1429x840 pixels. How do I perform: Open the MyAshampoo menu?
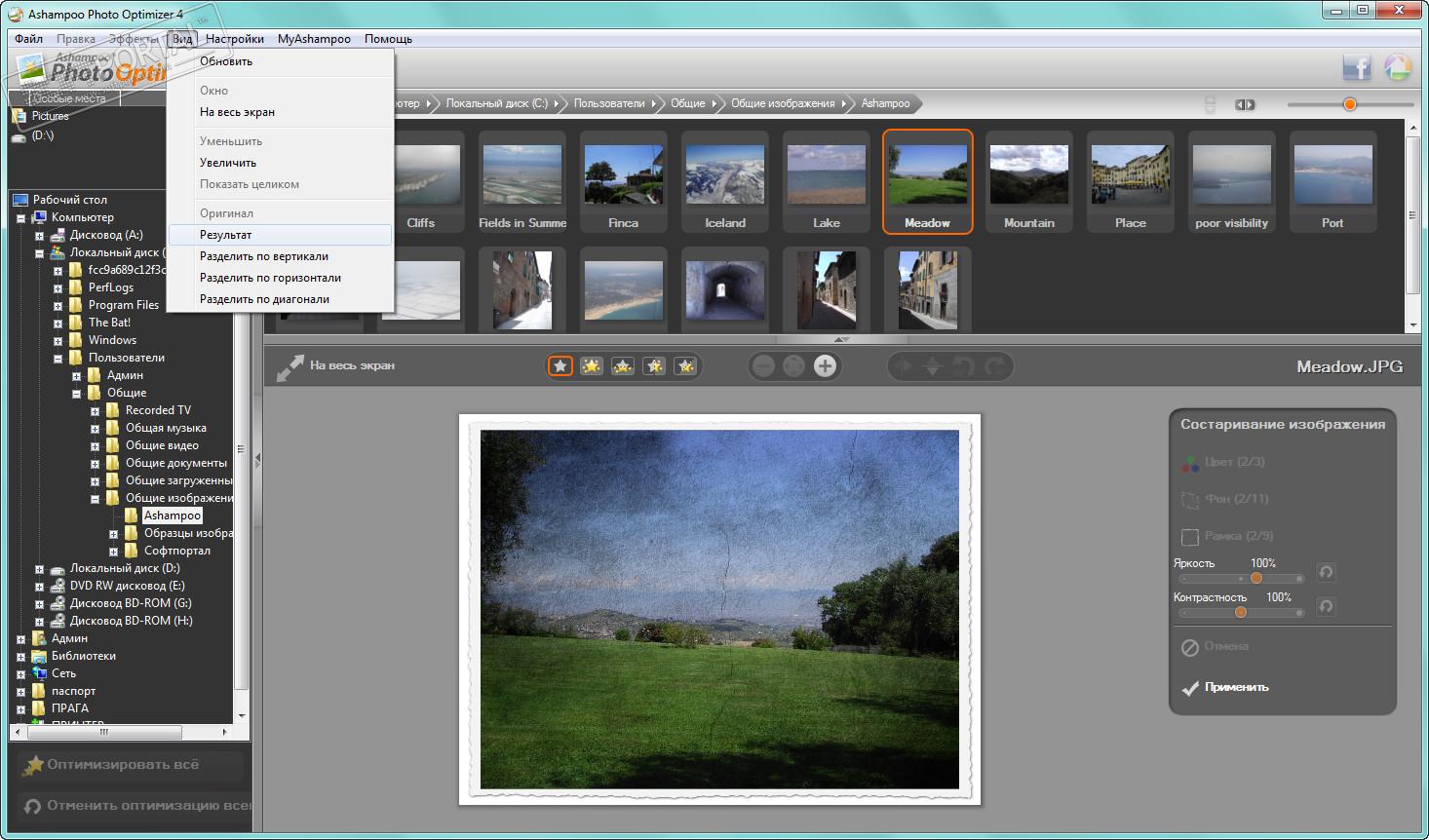pos(314,39)
